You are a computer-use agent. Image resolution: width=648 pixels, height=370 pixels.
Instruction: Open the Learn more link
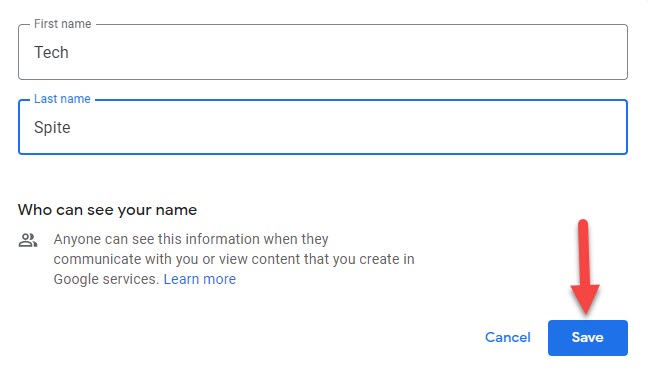coord(200,279)
